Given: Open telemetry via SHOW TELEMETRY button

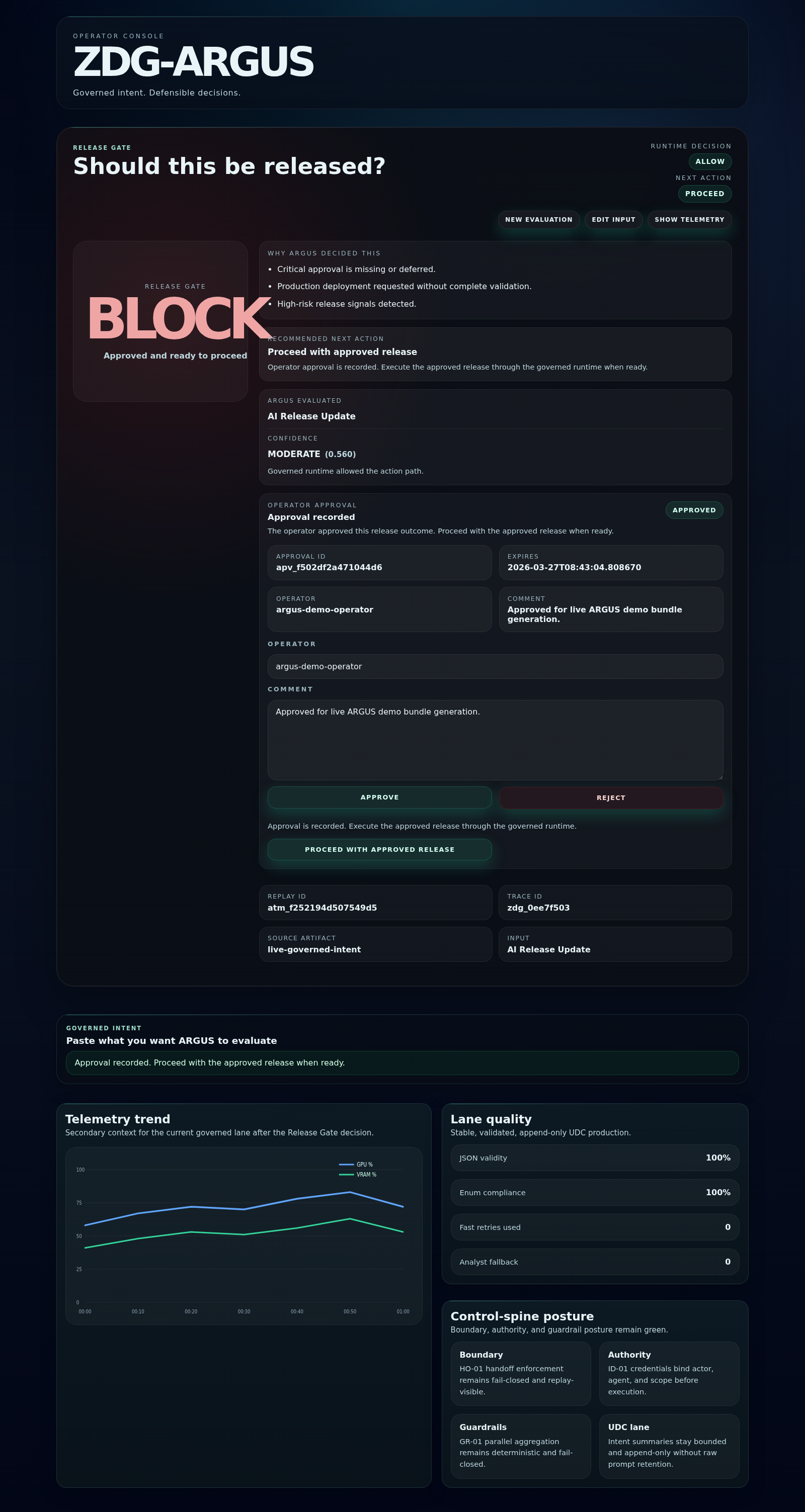Looking at the screenshot, I should pos(689,220).
